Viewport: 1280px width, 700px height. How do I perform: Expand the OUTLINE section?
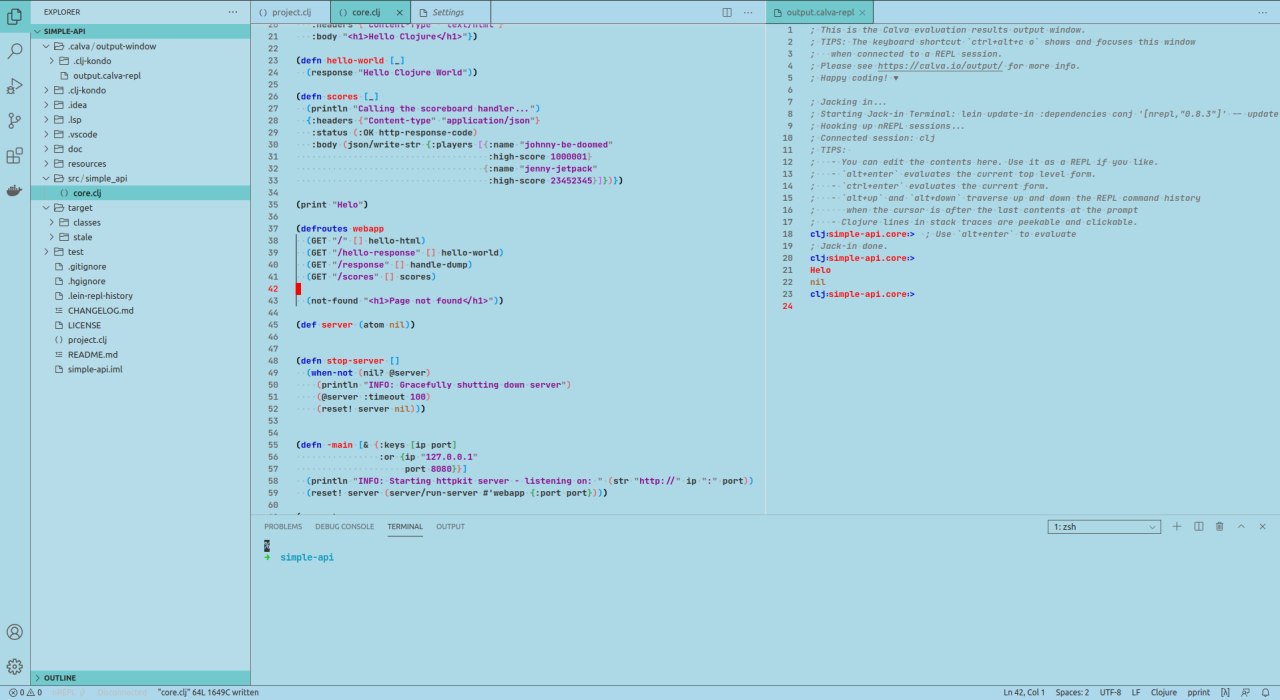(60, 678)
